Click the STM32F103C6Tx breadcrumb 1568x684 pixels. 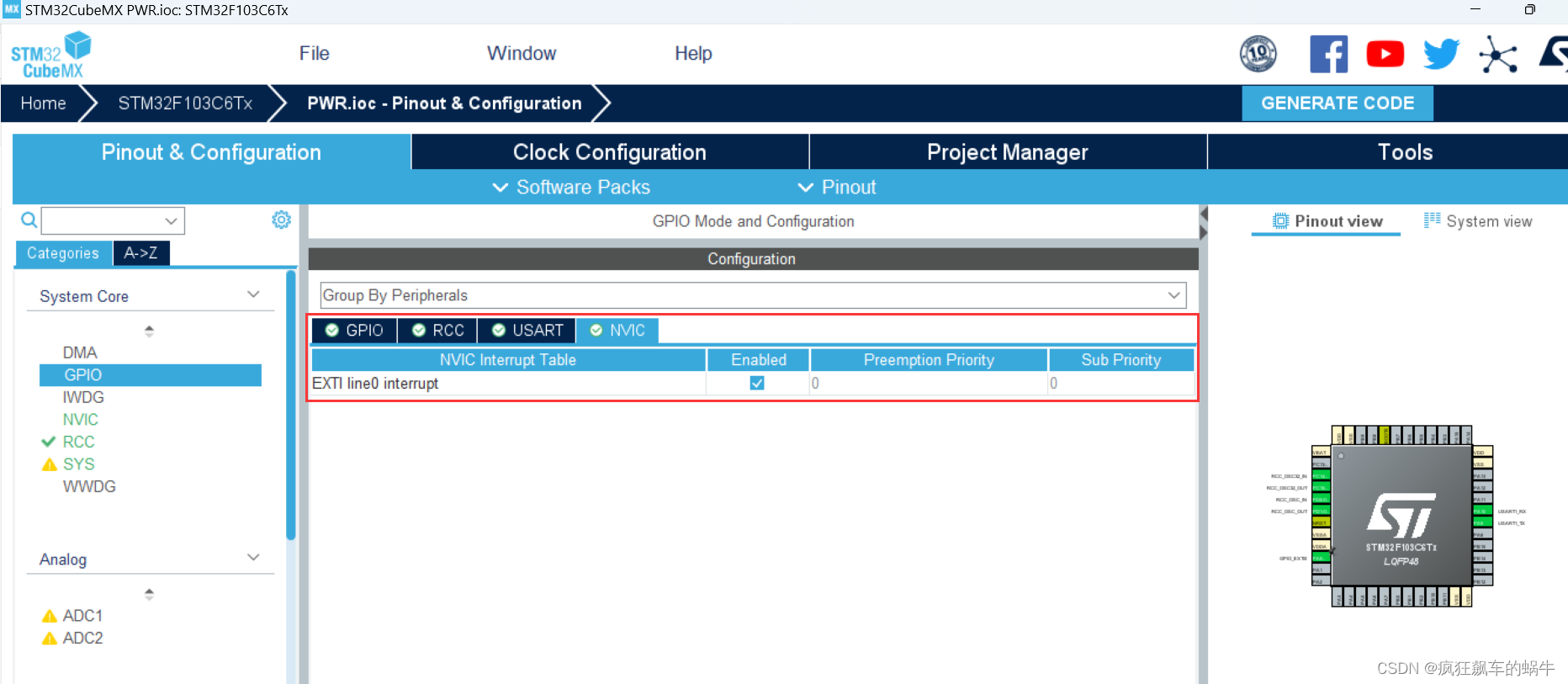click(x=185, y=103)
